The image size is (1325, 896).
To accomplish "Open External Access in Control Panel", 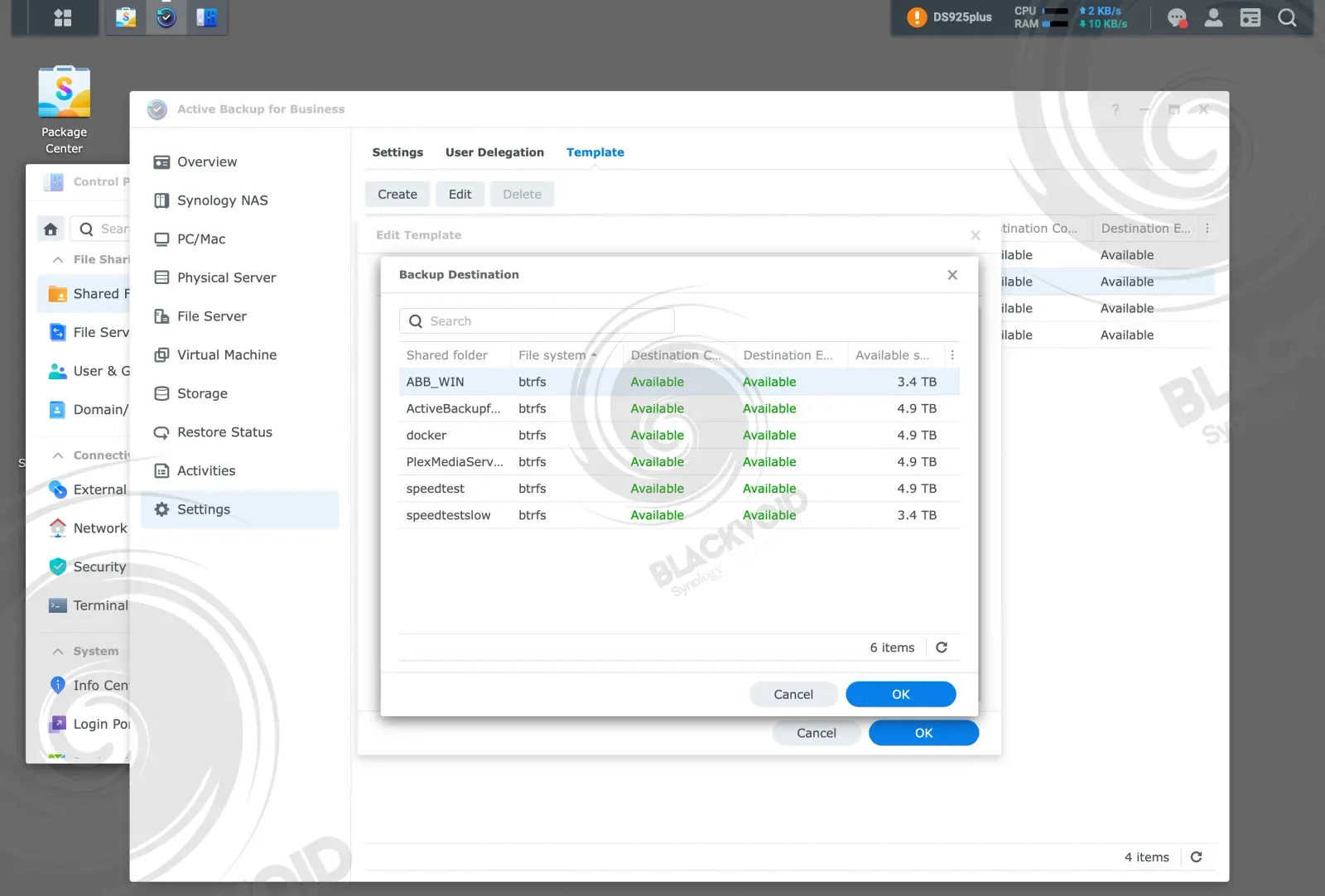I will [x=85, y=489].
